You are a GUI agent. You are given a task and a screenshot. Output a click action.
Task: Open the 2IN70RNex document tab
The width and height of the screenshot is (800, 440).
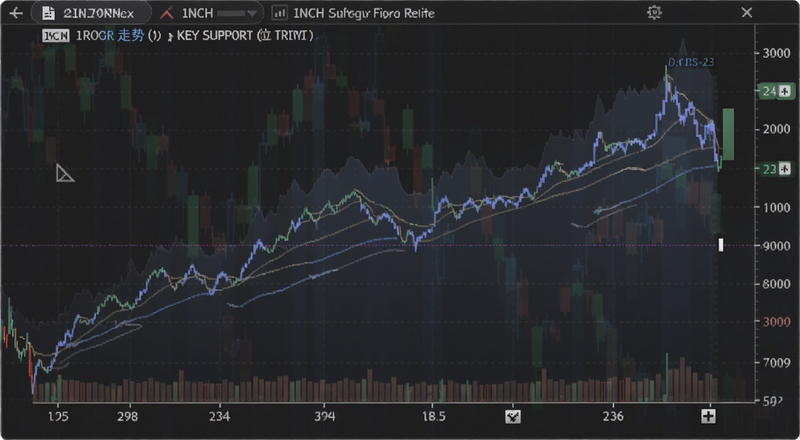[x=91, y=13]
